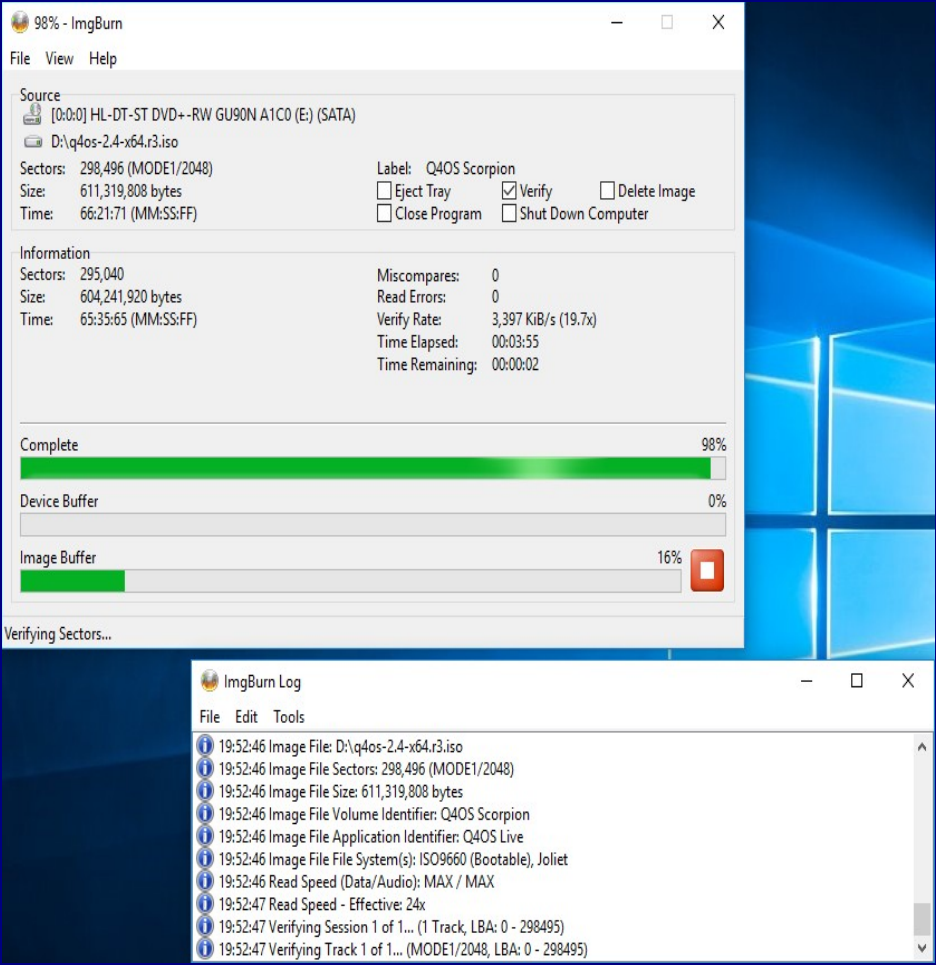
Task: Click ImgBurn title bar app icon
Action: (20, 23)
